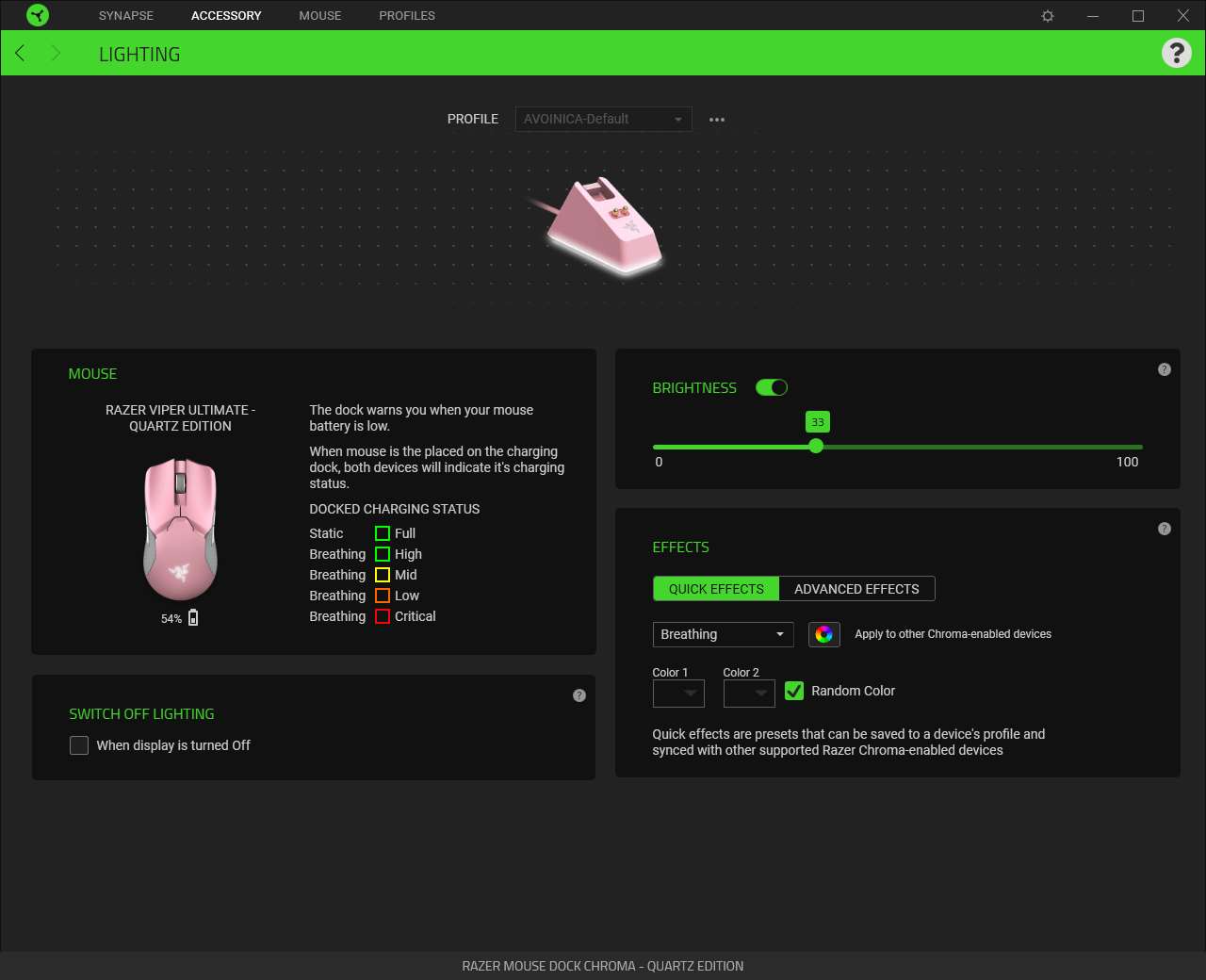The height and width of the screenshot is (980, 1206).
Task: Select the Quick Effects button
Action: tap(716, 589)
